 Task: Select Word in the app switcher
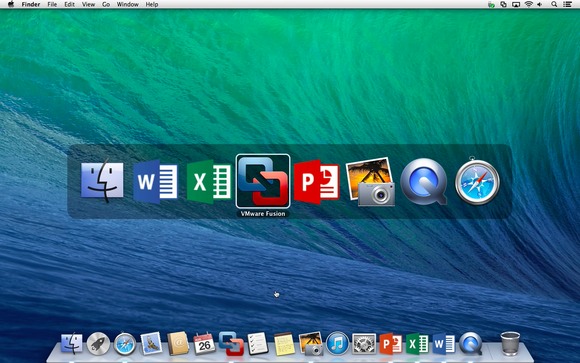click(x=155, y=181)
